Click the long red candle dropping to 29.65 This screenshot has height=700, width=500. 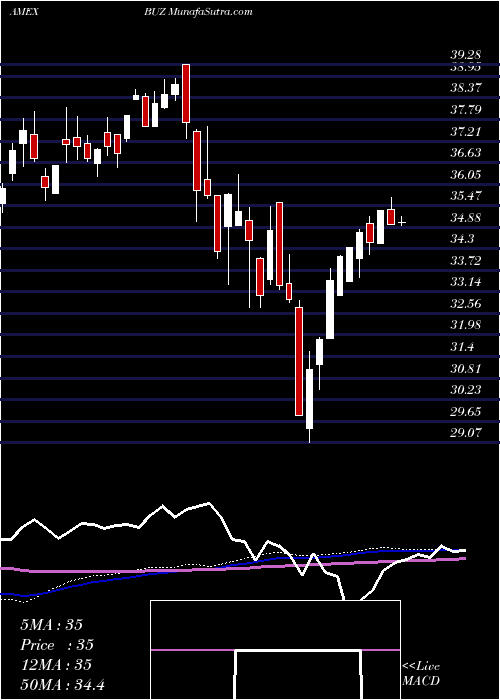(299, 362)
